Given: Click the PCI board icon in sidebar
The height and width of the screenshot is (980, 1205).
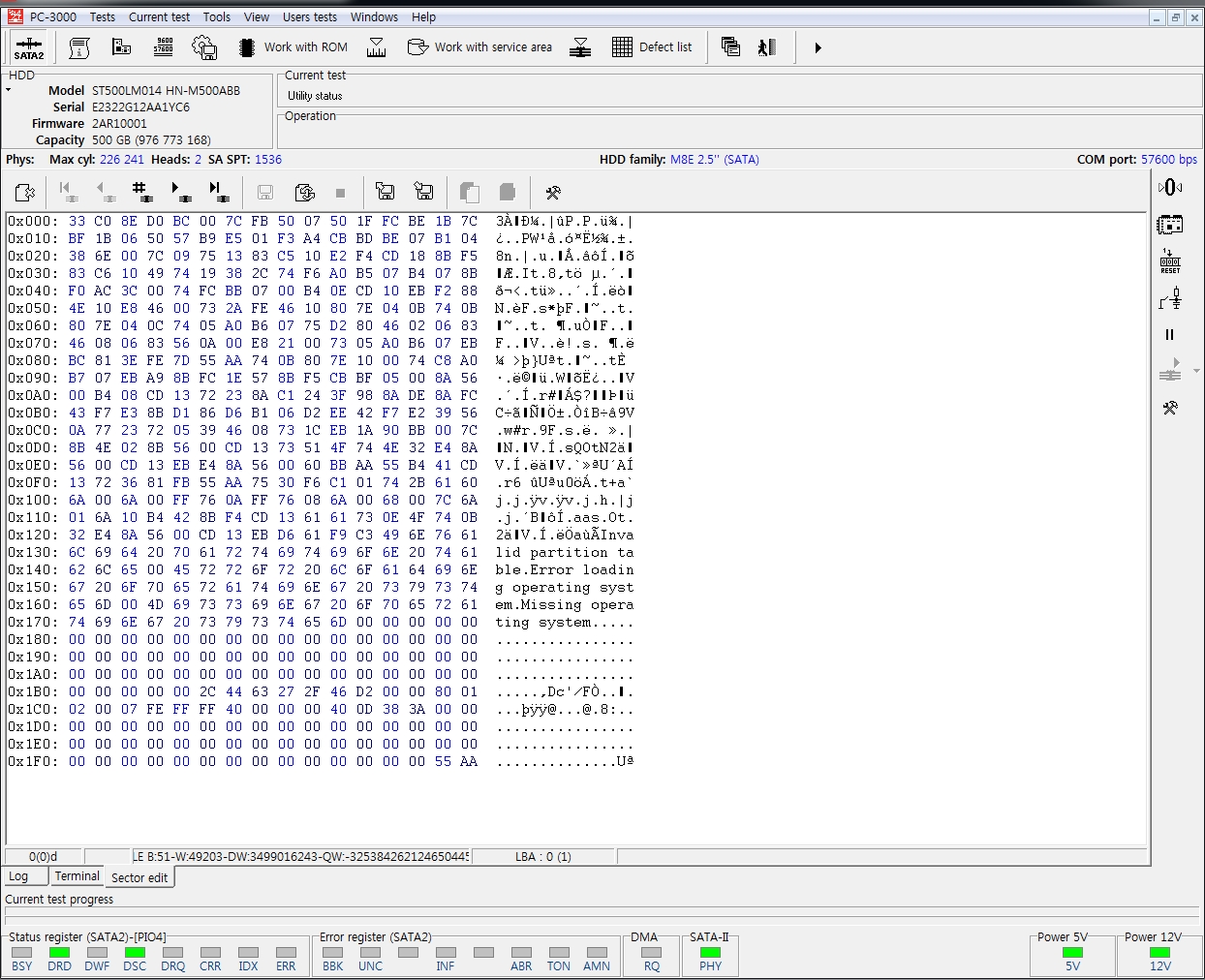Looking at the screenshot, I should point(1169,225).
